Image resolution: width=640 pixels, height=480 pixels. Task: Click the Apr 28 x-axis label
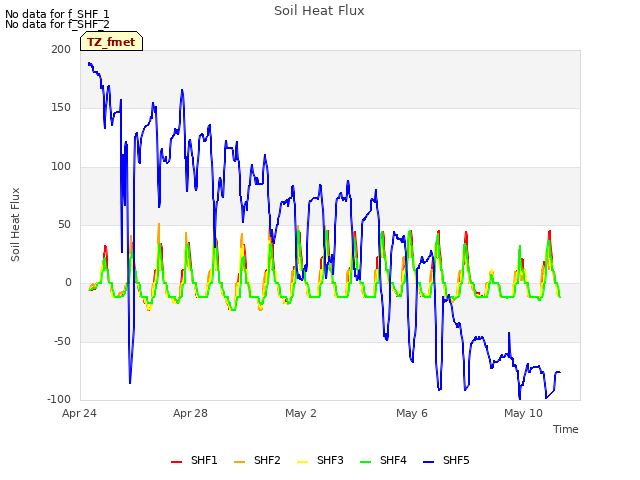(190, 413)
